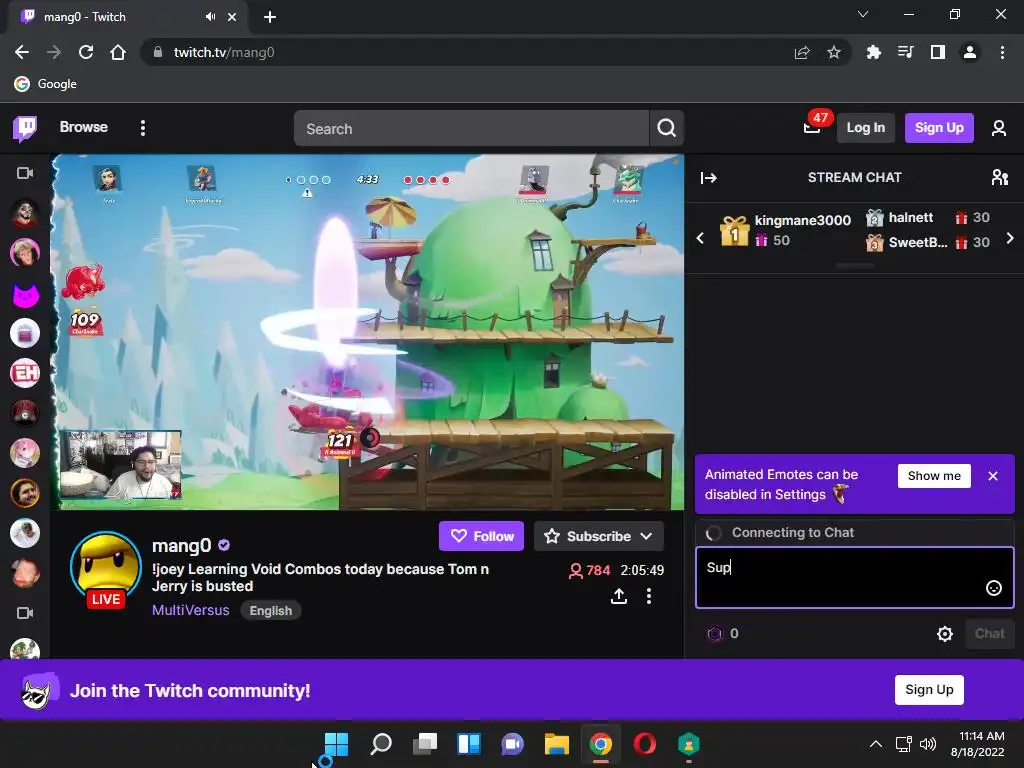1024x768 pixels.
Task: Open Opera browser from taskbar
Action: 645,744
